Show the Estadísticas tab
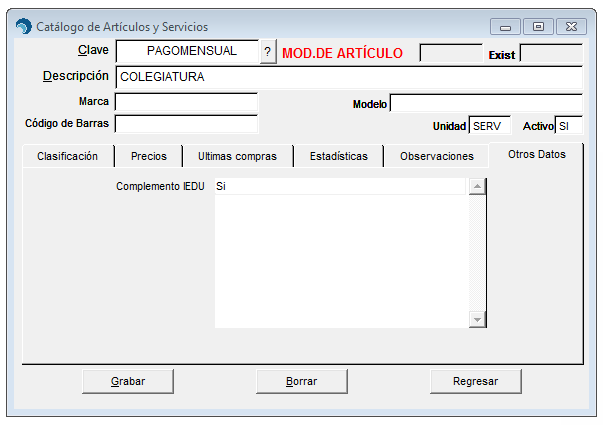 pyautogui.click(x=338, y=157)
